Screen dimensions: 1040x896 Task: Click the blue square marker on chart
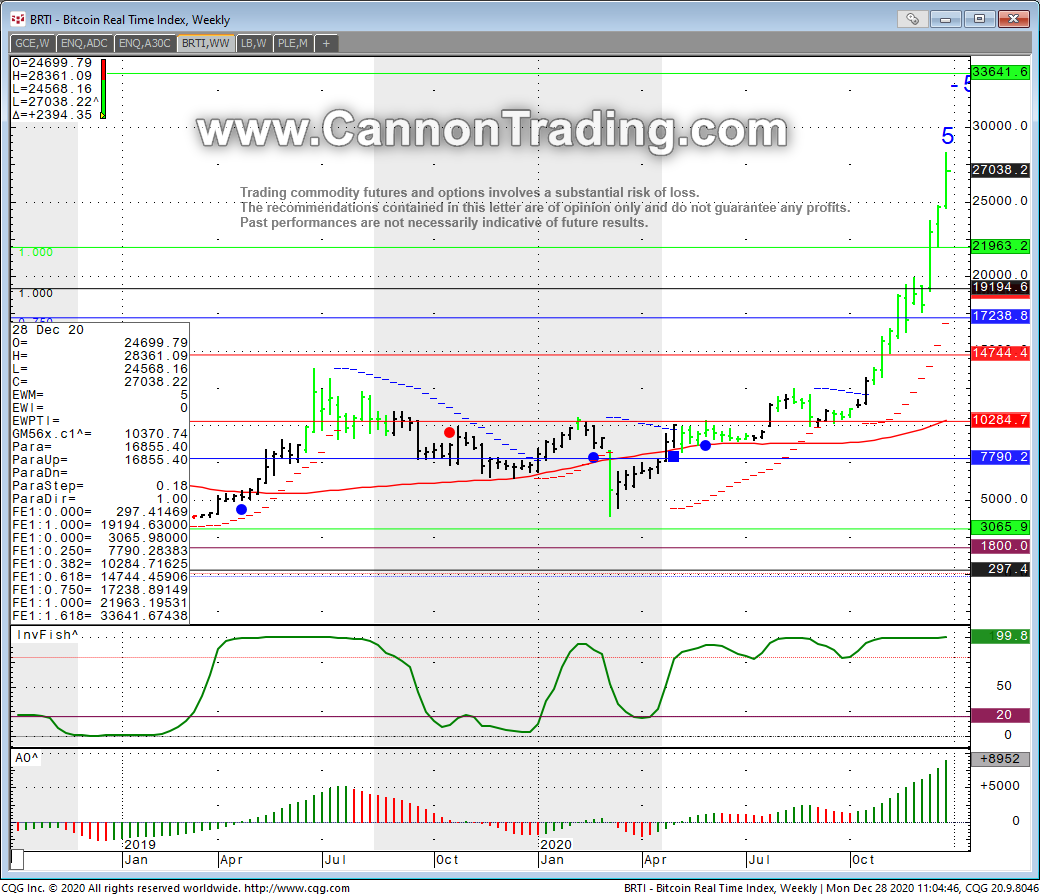673,456
